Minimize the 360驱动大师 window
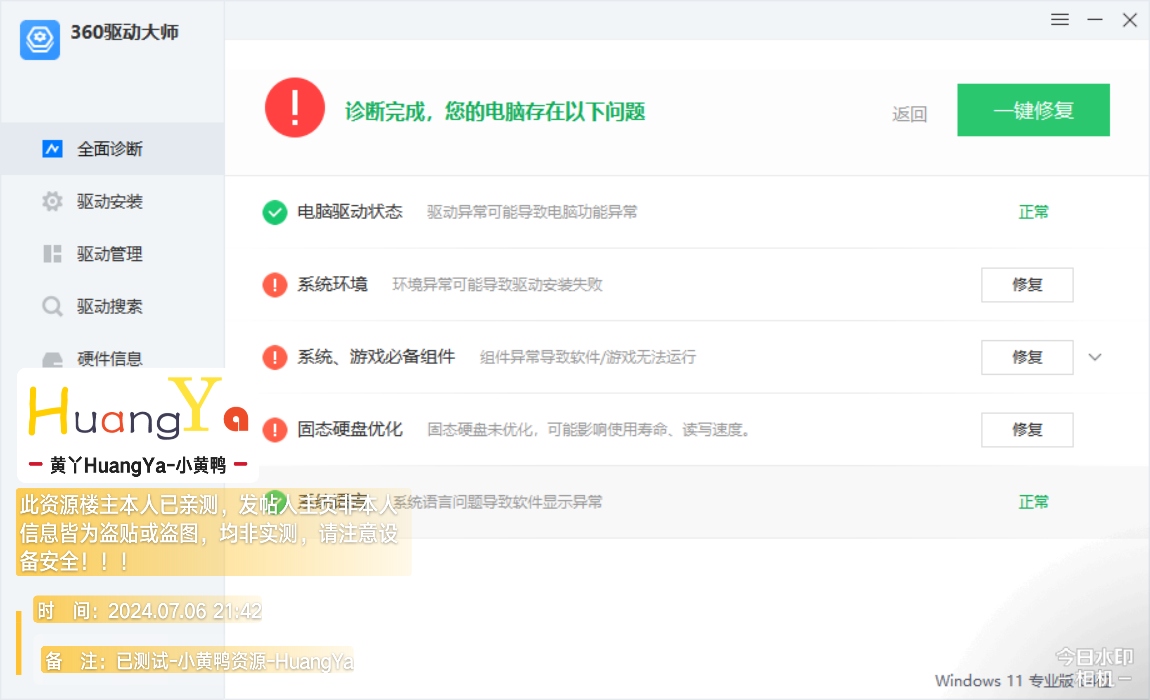The image size is (1150, 700). [1094, 20]
